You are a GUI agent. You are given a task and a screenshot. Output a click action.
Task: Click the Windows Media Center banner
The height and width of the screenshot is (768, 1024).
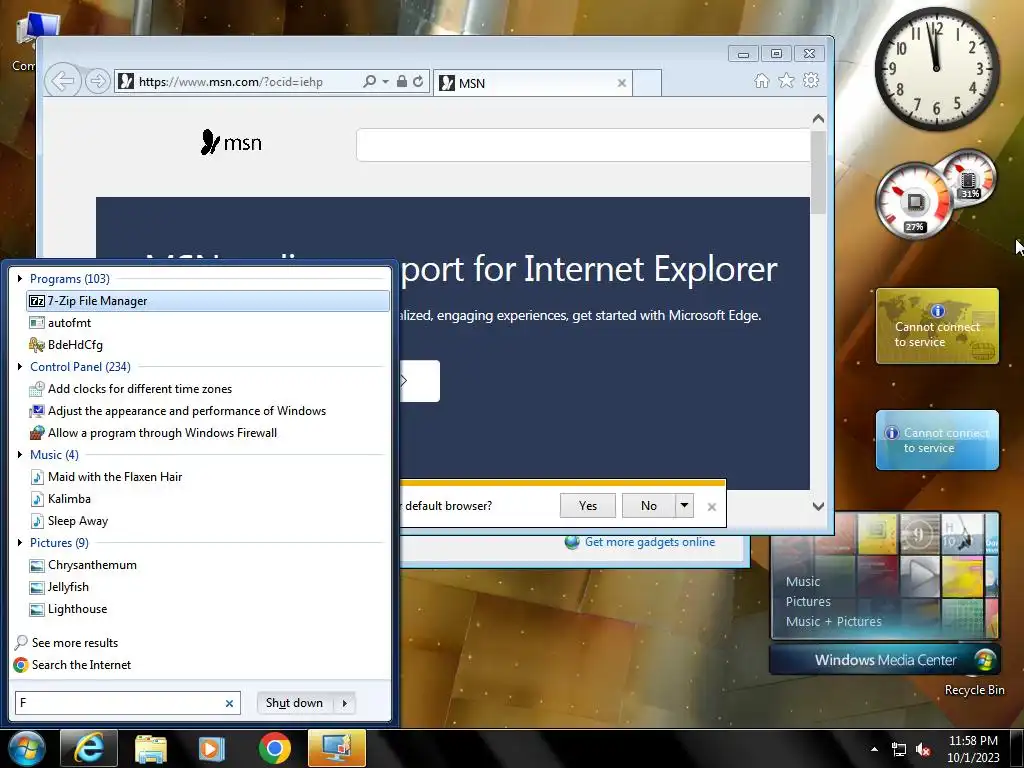[x=885, y=660]
